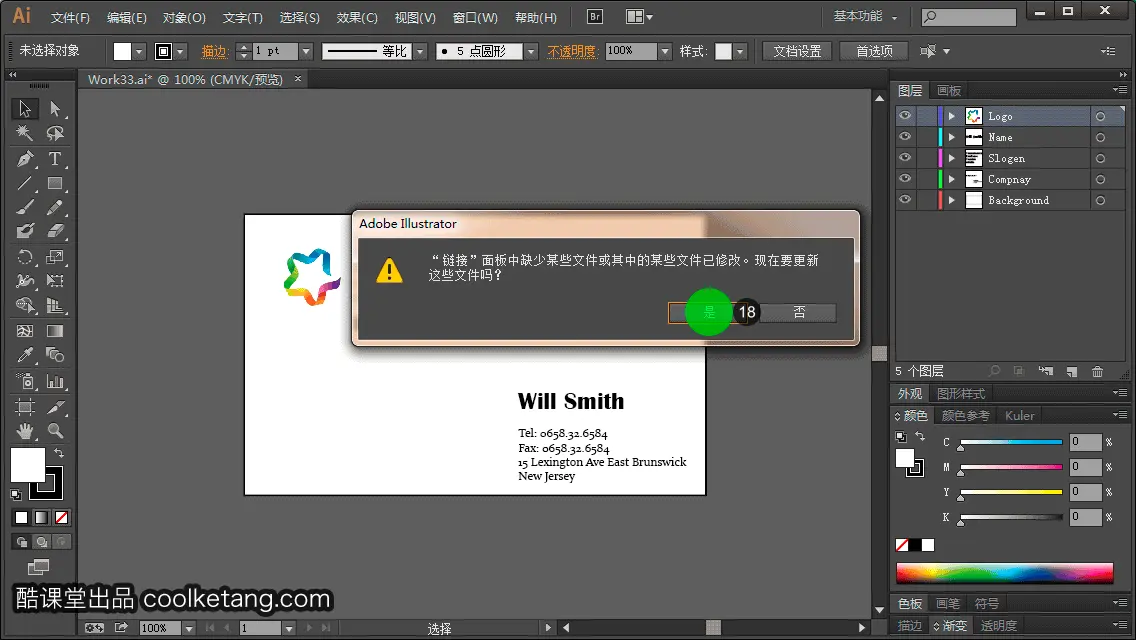The width and height of the screenshot is (1136, 640).
Task: Adjust the Magenta M slider
Action: coord(1011,467)
